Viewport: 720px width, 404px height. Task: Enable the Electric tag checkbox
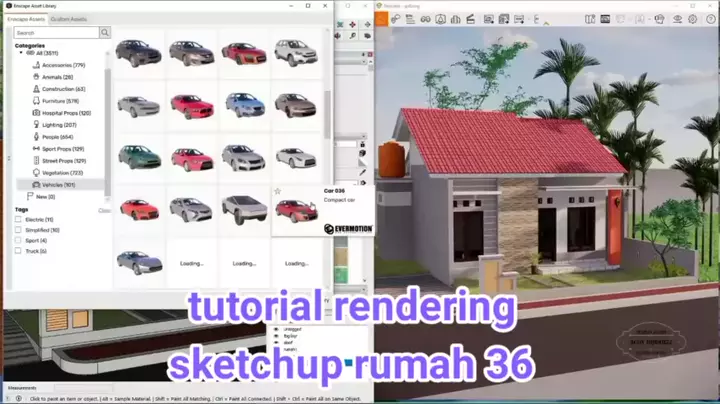click(18, 219)
